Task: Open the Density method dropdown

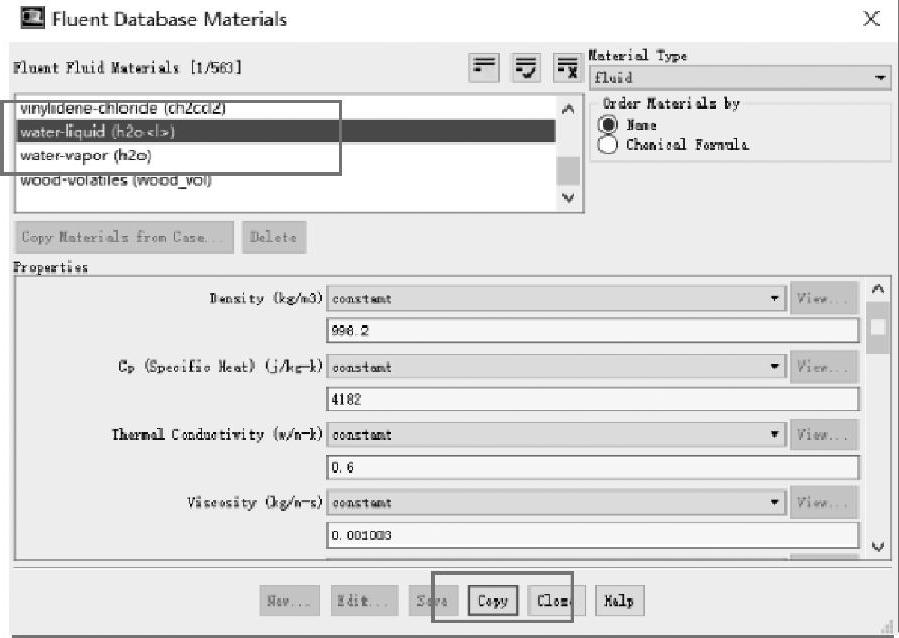Action: coord(556,298)
